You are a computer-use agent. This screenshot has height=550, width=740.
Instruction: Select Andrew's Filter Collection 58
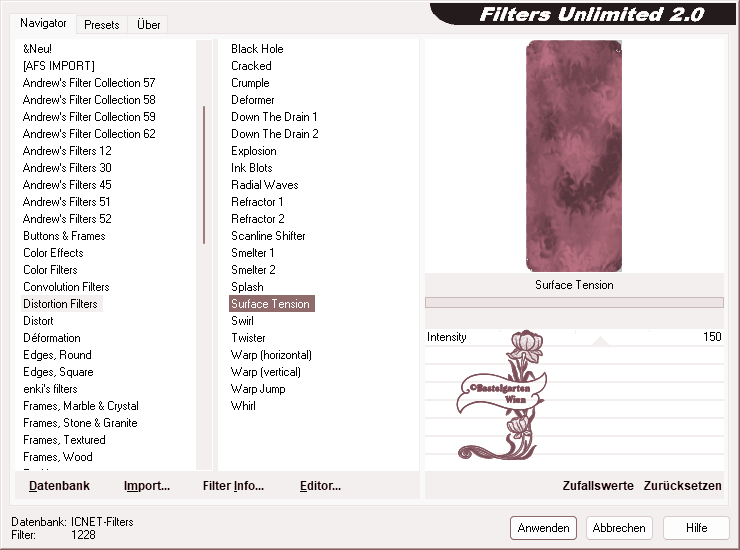[89, 100]
